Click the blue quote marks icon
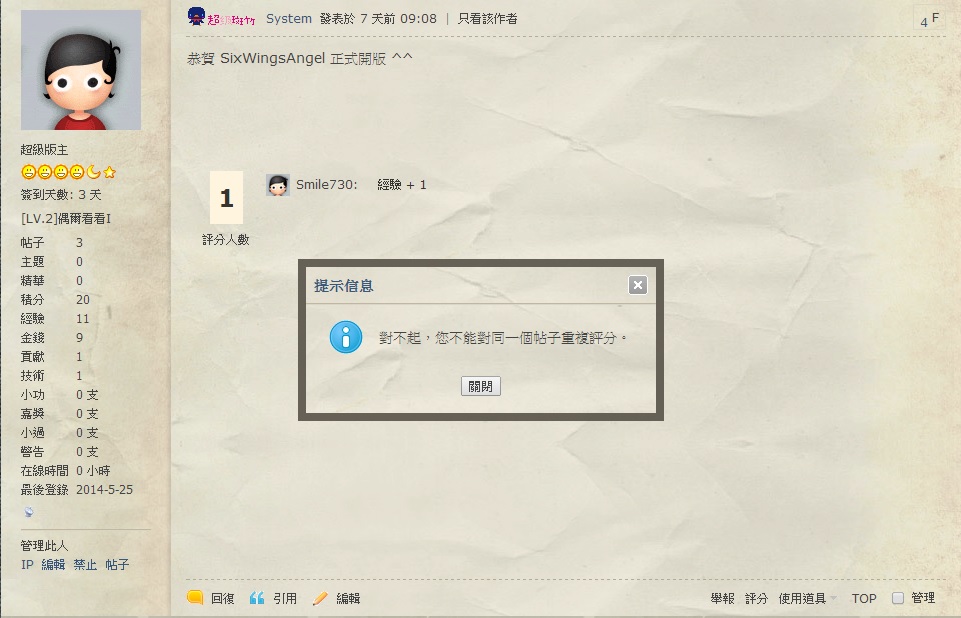Screen dimensions: 961x618 click(257, 598)
